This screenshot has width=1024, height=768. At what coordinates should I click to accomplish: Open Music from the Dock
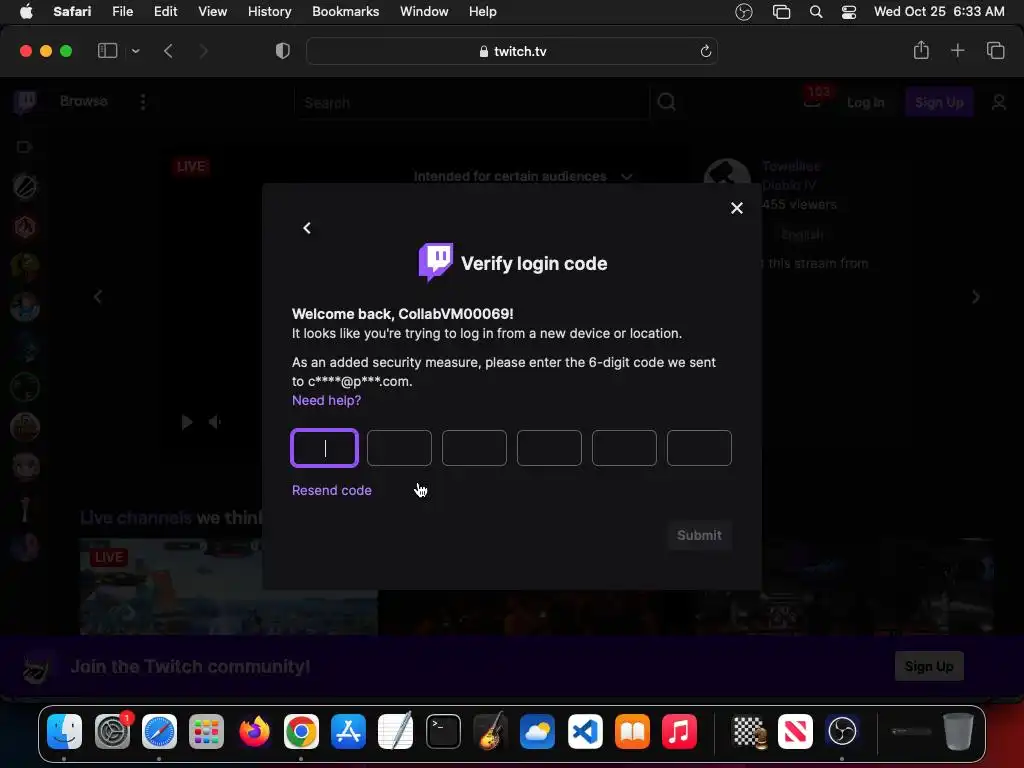(x=679, y=731)
